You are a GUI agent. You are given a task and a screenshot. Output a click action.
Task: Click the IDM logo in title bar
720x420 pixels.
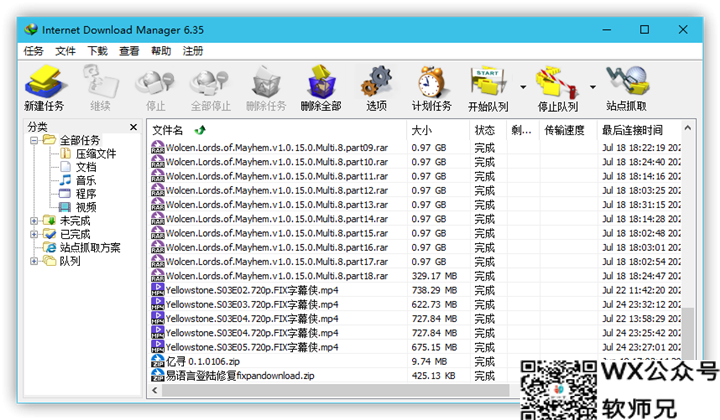click(x=31, y=29)
